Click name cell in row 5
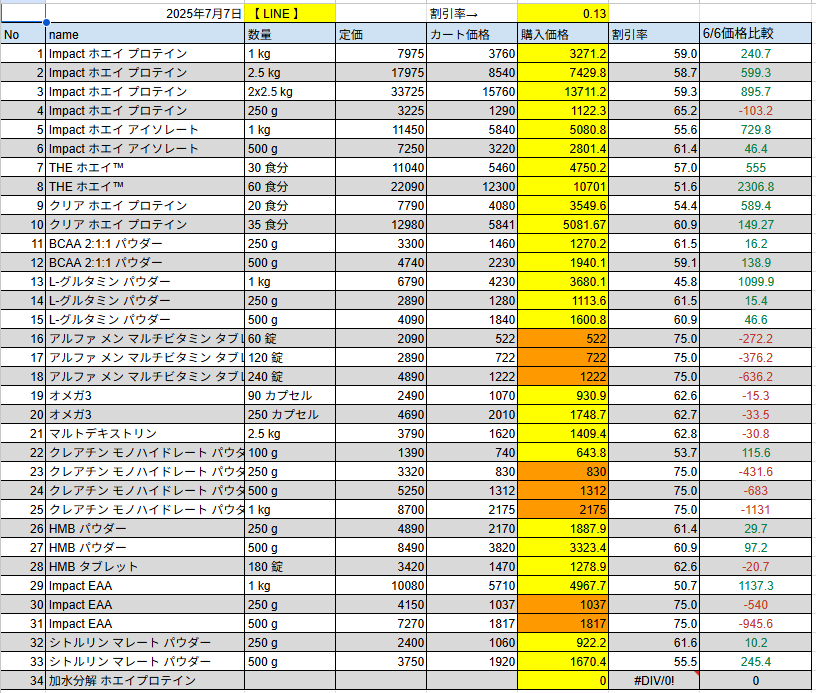 [145, 130]
